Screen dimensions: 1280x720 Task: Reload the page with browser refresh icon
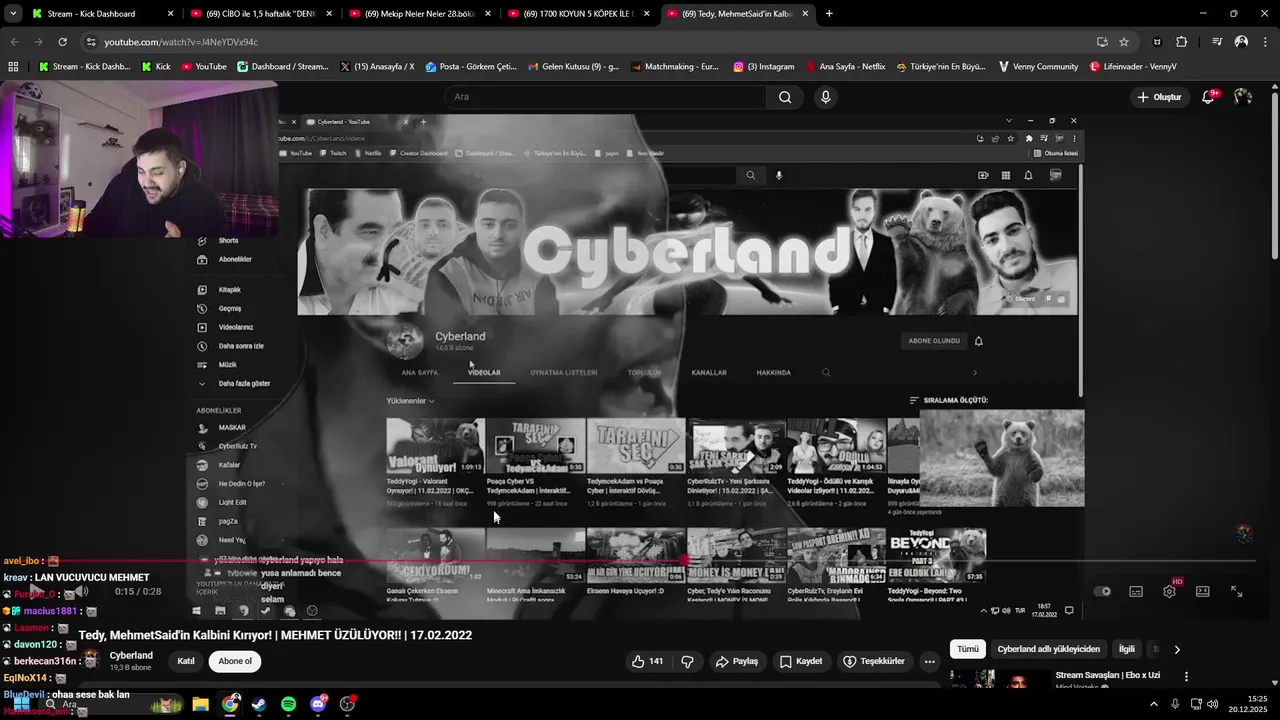(62, 42)
